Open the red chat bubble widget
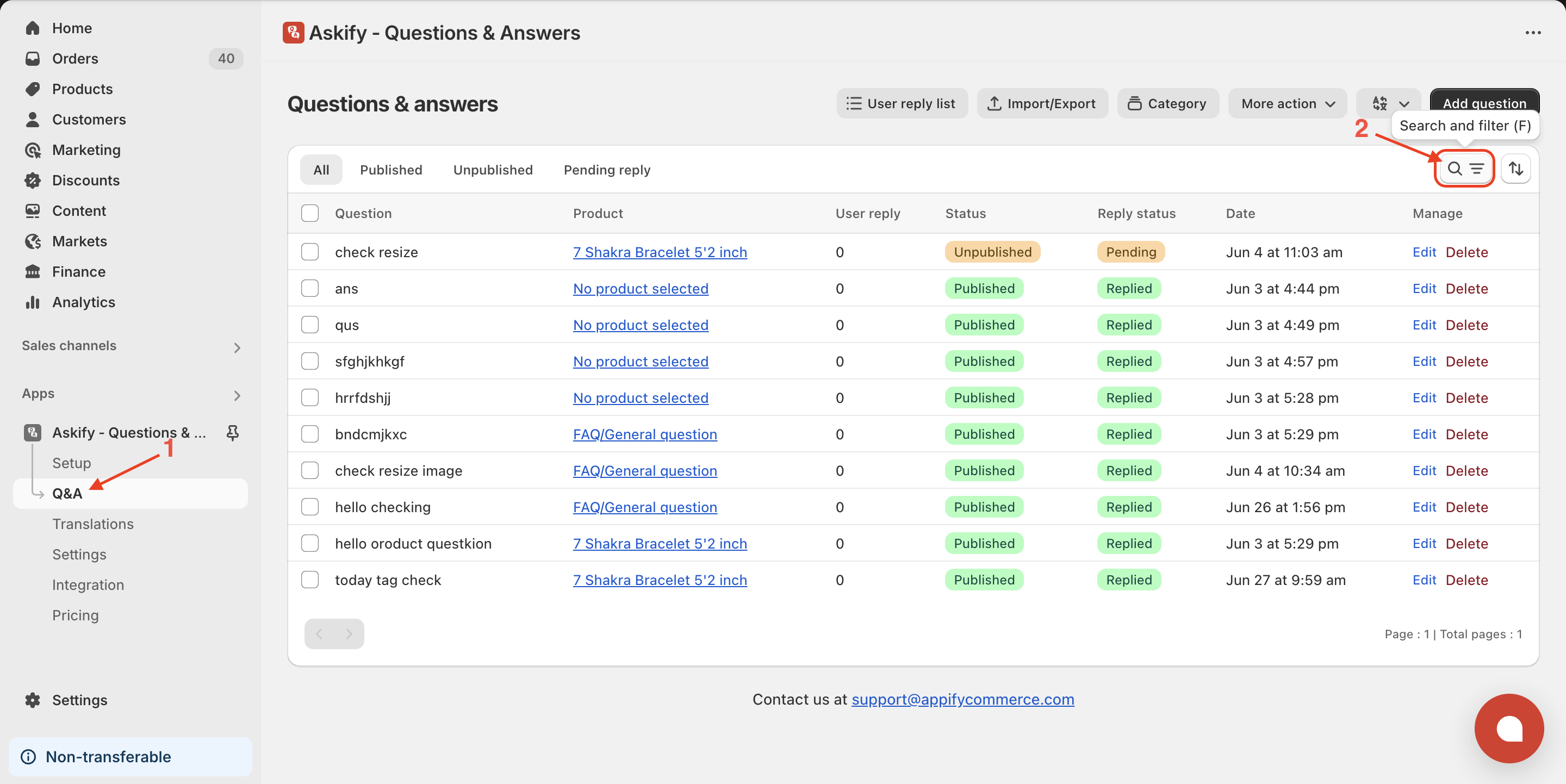The width and height of the screenshot is (1566, 784). coord(1509,728)
